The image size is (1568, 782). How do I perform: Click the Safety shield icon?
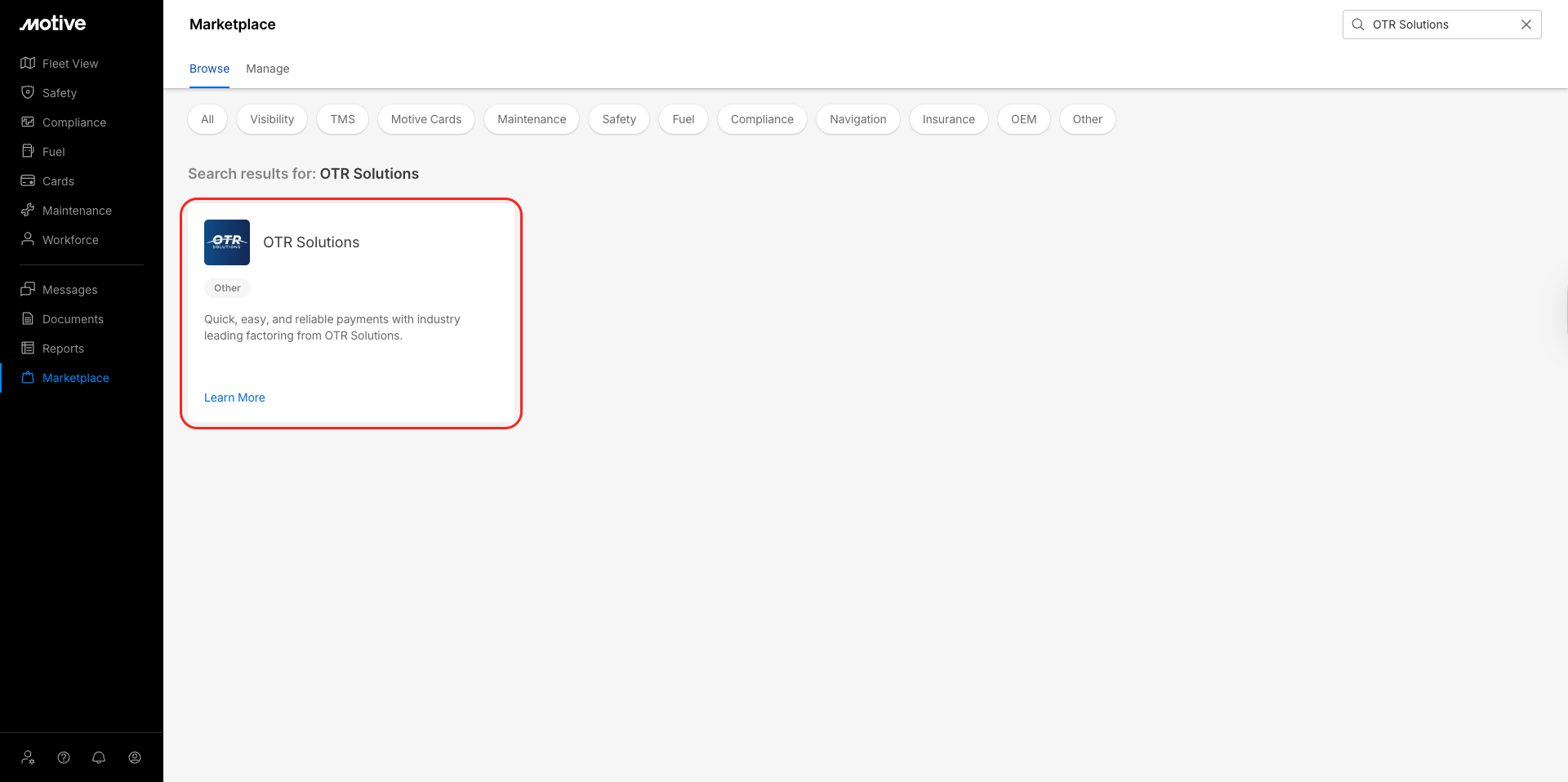click(x=28, y=93)
